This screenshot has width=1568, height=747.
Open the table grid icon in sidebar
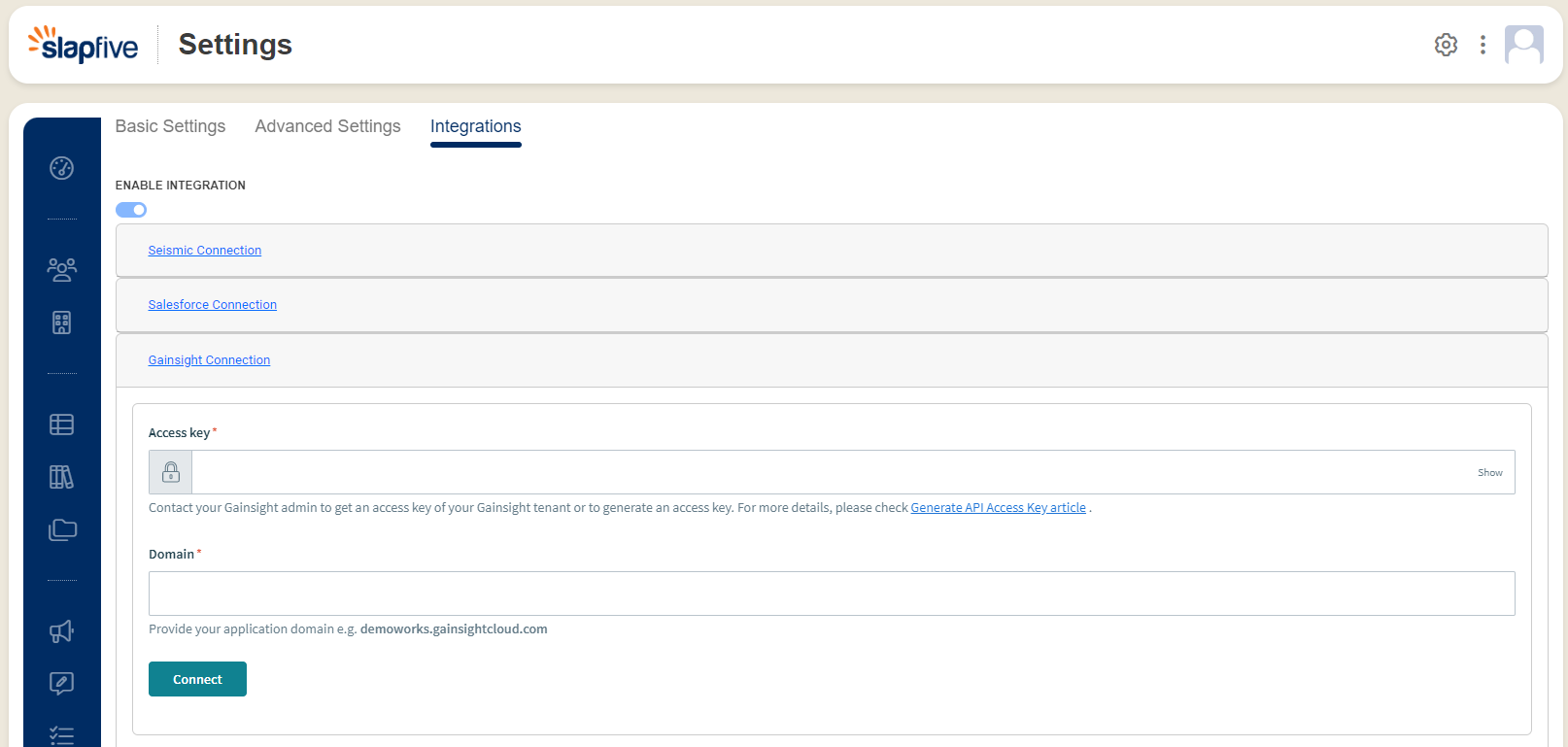(61, 424)
